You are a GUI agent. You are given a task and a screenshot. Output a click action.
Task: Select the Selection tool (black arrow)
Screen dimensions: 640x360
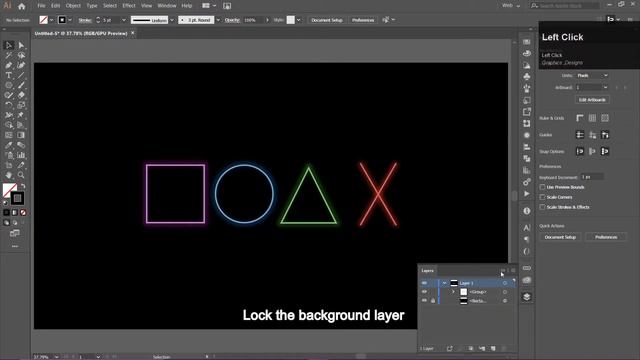tap(9, 45)
